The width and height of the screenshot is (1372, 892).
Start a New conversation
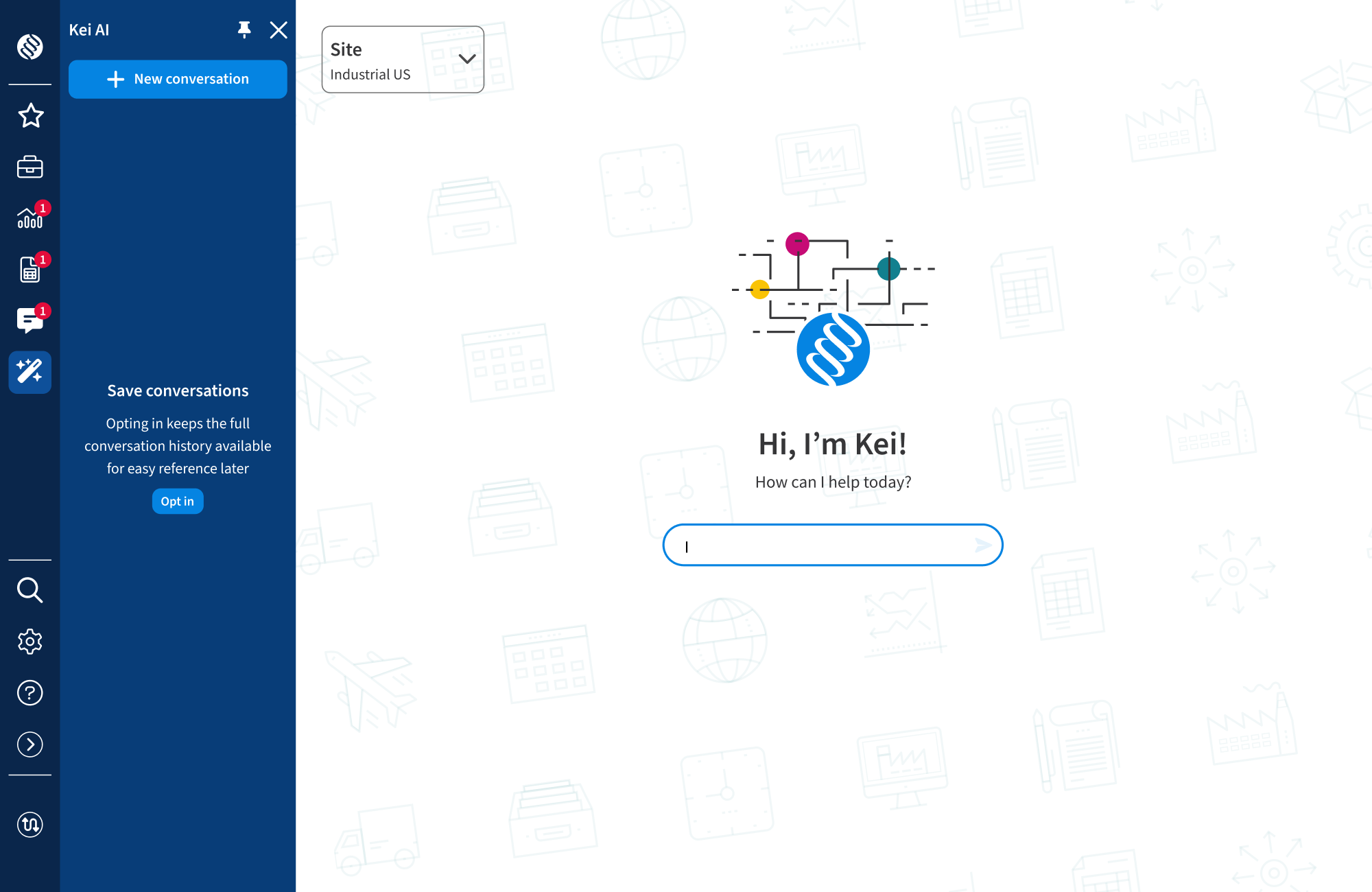point(178,79)
